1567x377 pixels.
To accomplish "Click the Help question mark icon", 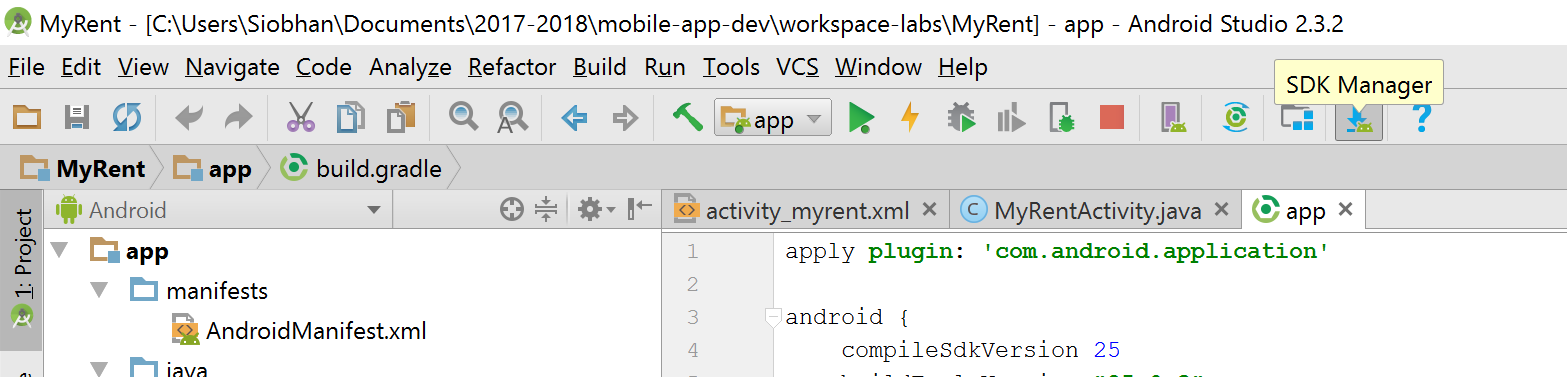I will pos(1421,118).
